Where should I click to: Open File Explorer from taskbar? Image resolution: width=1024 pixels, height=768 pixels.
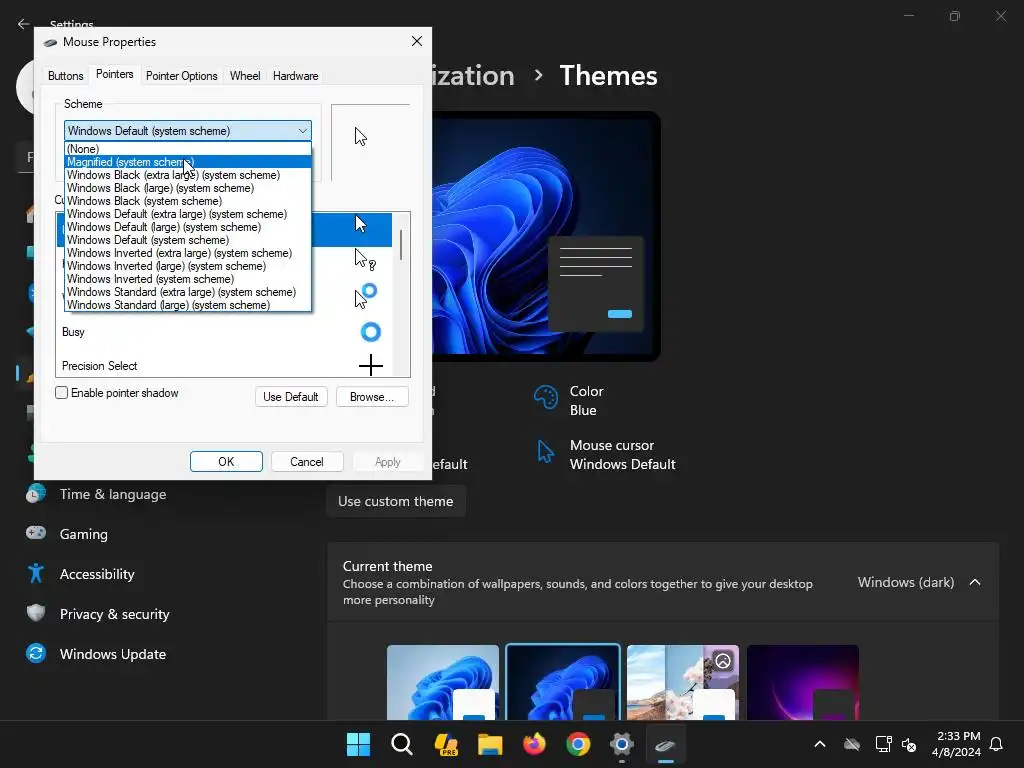coord(490,744)
